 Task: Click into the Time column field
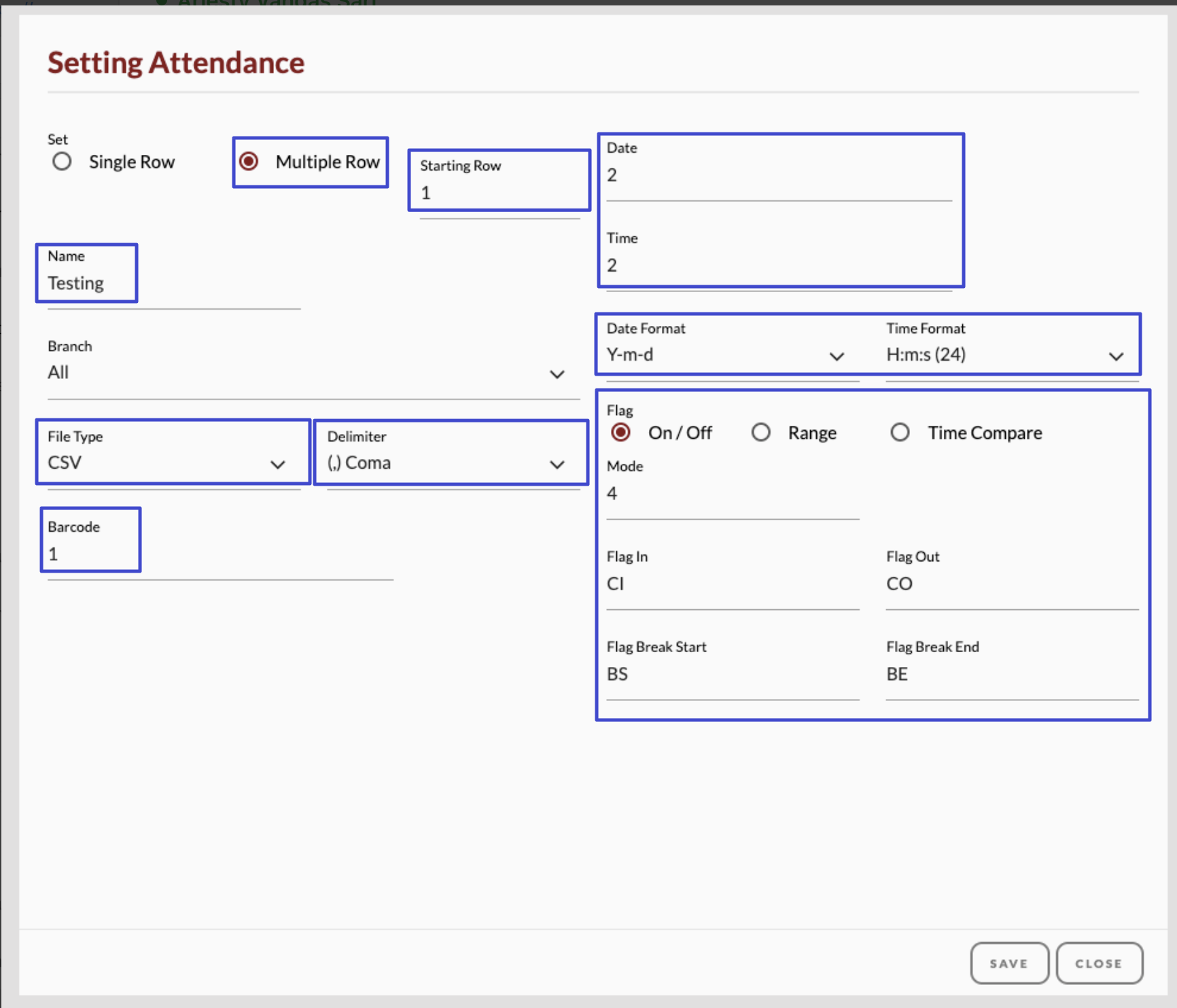[x=778, y=266]
